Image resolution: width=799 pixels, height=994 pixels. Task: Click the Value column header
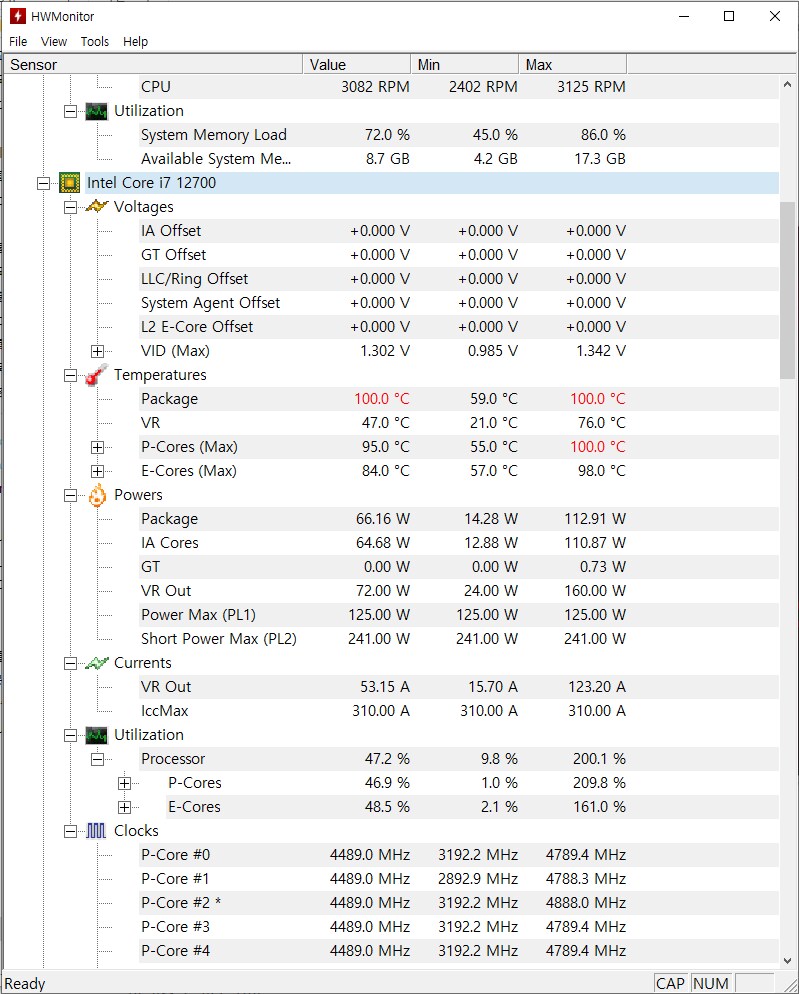[x=357, y=65]
